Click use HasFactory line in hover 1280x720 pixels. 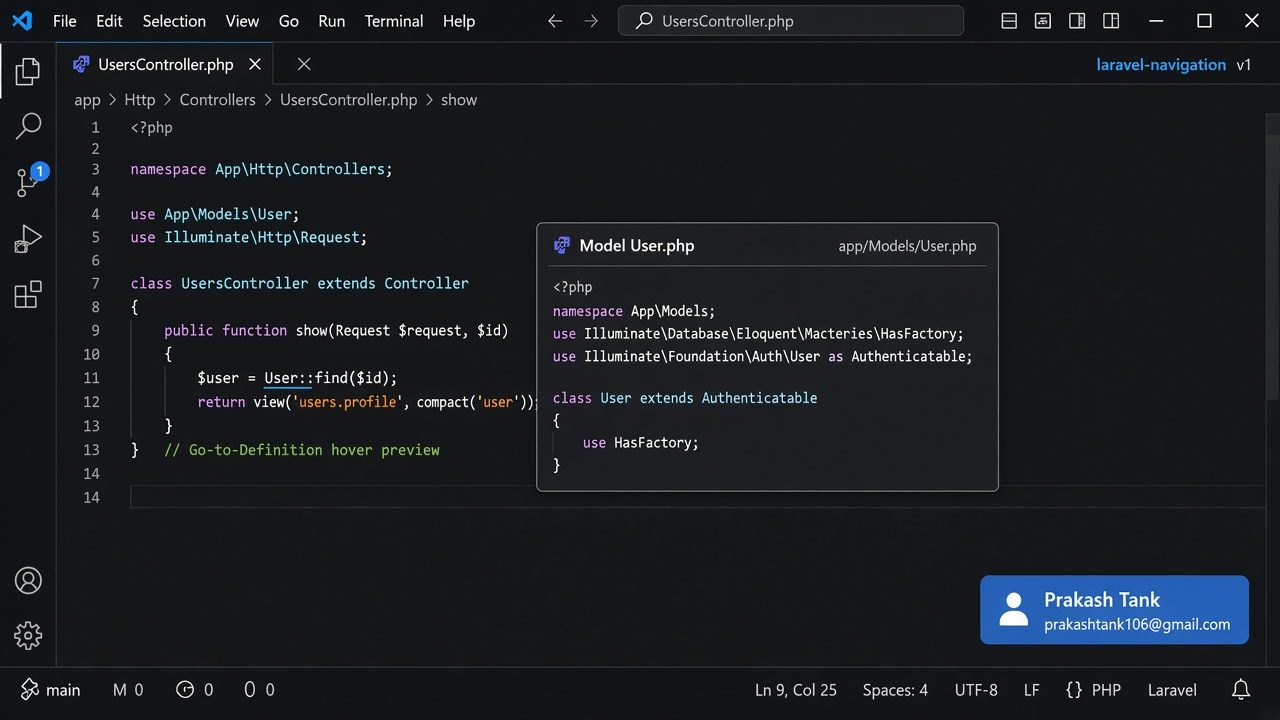641,442
